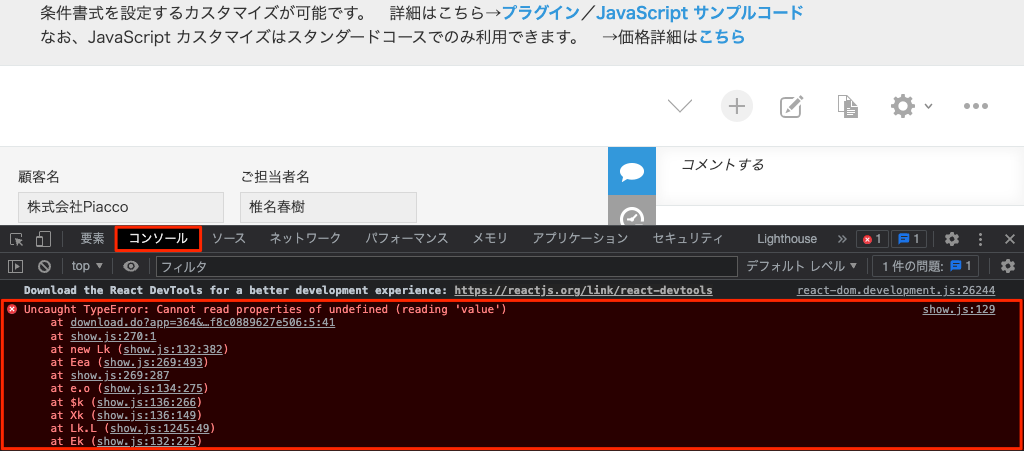Add a new record with plus icon

click(737, 106)
